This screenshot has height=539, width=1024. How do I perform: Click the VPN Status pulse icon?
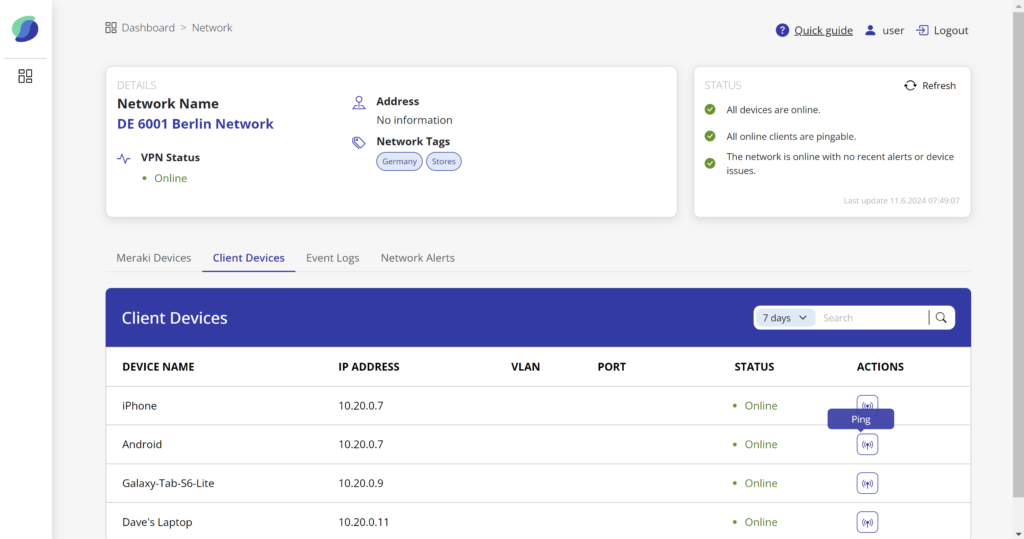(x=123, y=158)
